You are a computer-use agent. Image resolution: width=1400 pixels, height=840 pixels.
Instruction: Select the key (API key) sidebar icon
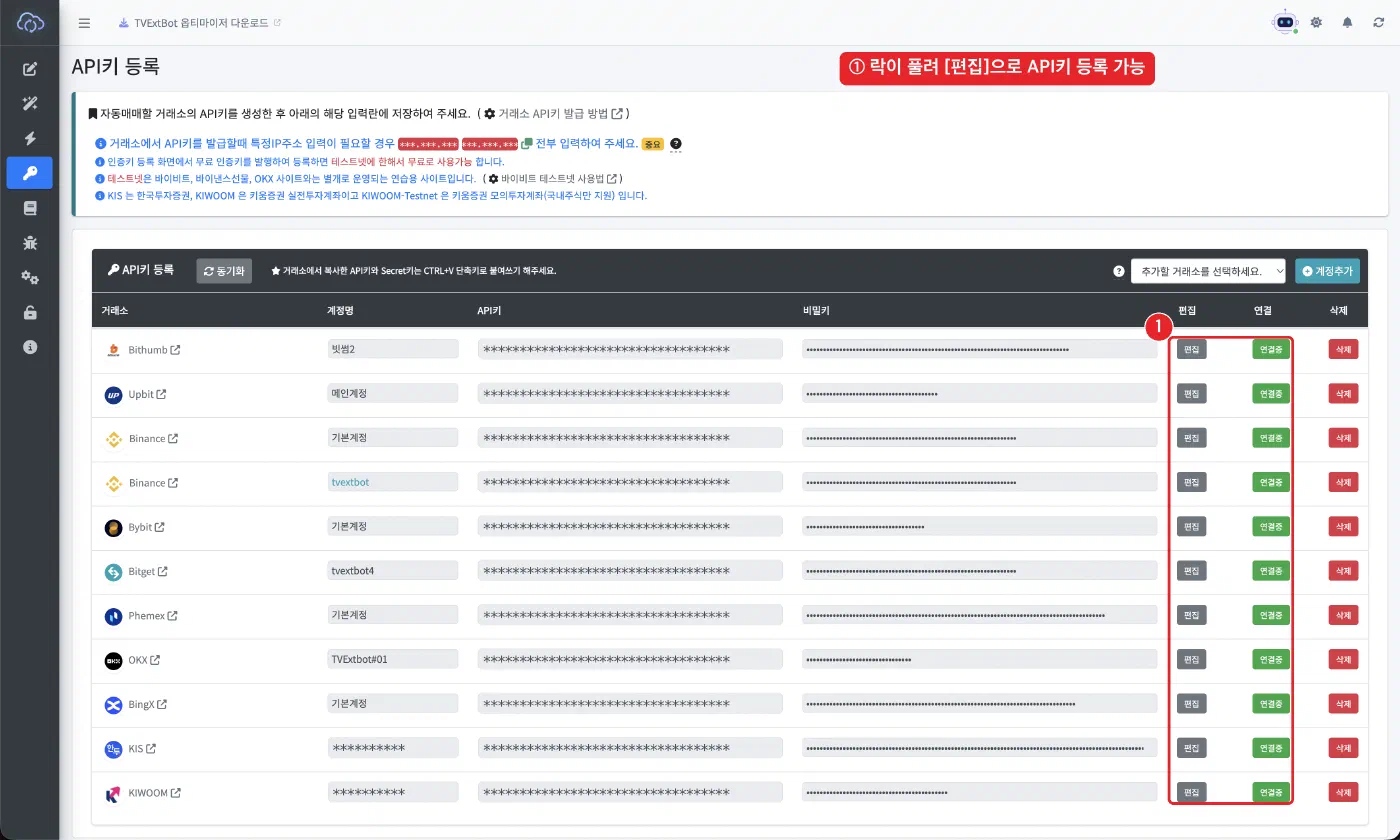(30, 173)
